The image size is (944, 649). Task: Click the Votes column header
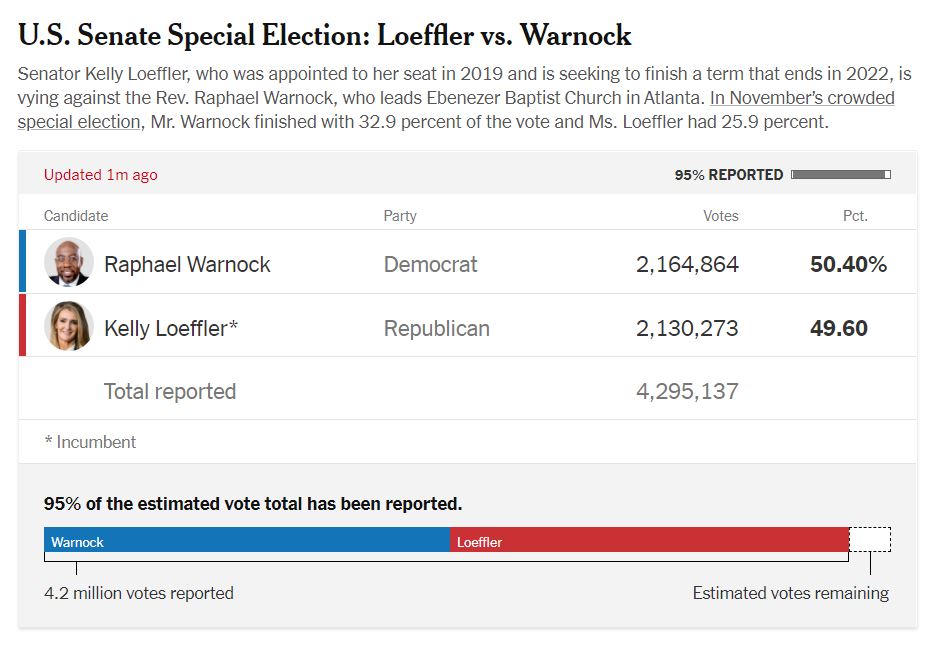click(x=720, y=216)
